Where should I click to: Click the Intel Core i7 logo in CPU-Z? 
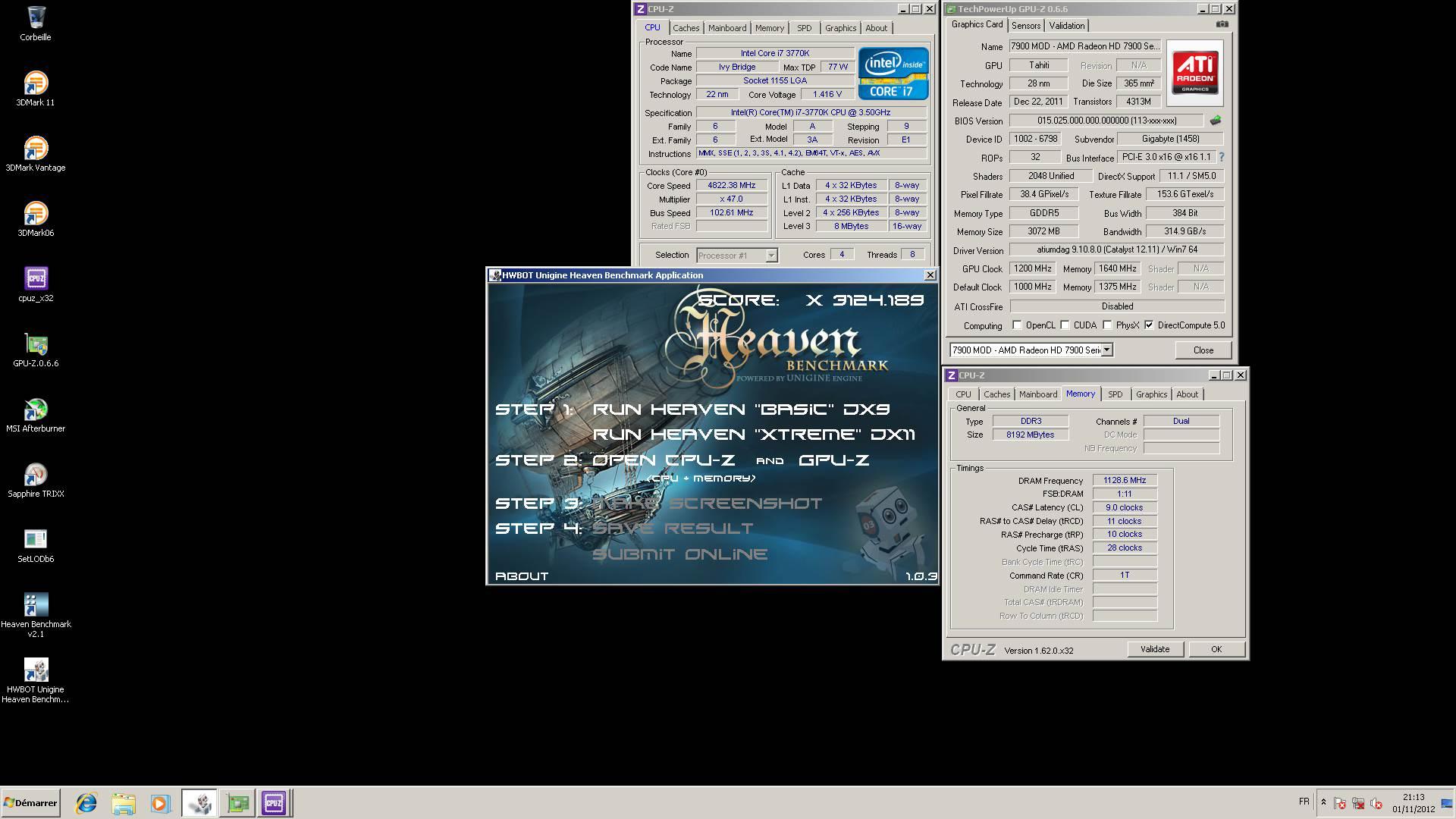click(x=893, y=74)
